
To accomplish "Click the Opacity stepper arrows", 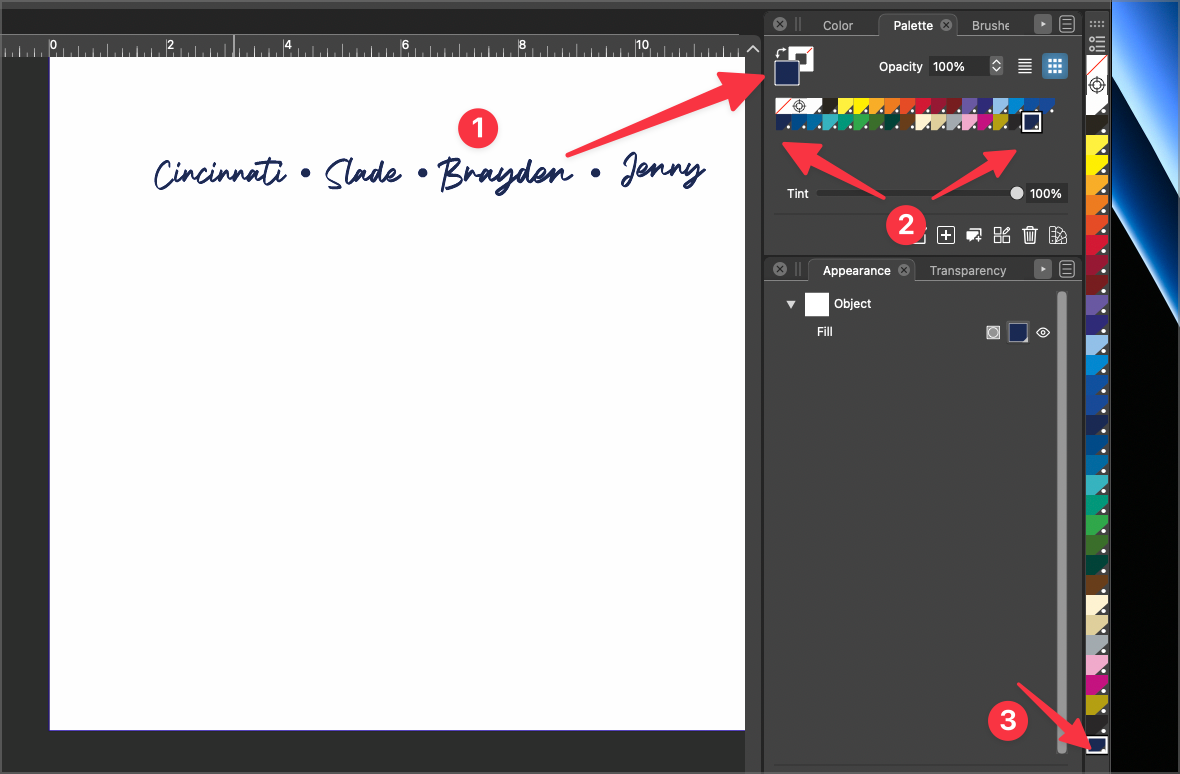I will [x=996, y=66].
